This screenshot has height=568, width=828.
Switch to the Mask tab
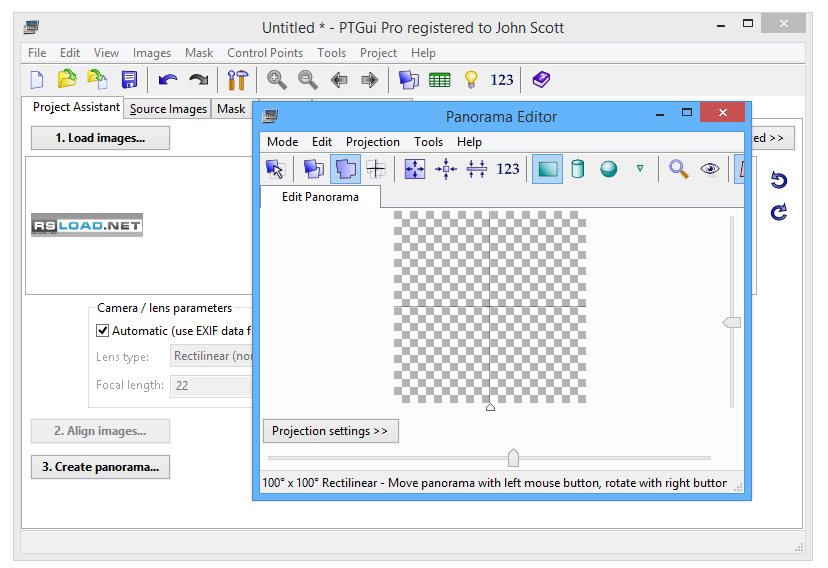231,109
